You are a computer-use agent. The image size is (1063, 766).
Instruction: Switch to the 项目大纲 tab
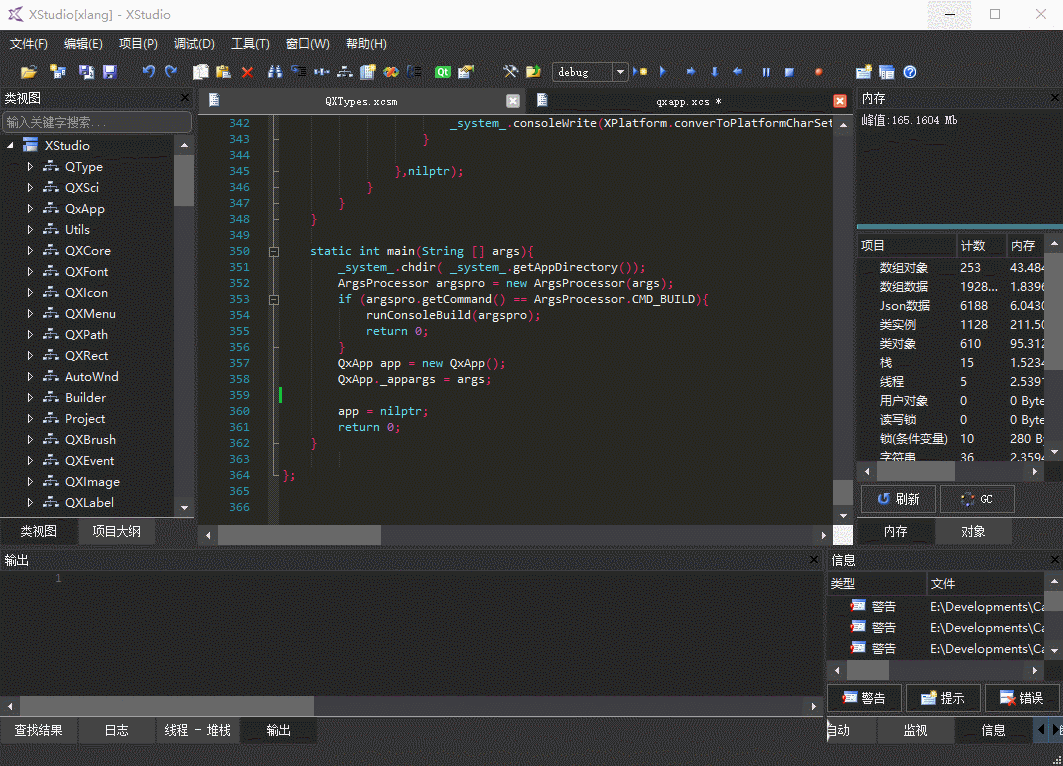pyautogui.click(x=117, y=531)
